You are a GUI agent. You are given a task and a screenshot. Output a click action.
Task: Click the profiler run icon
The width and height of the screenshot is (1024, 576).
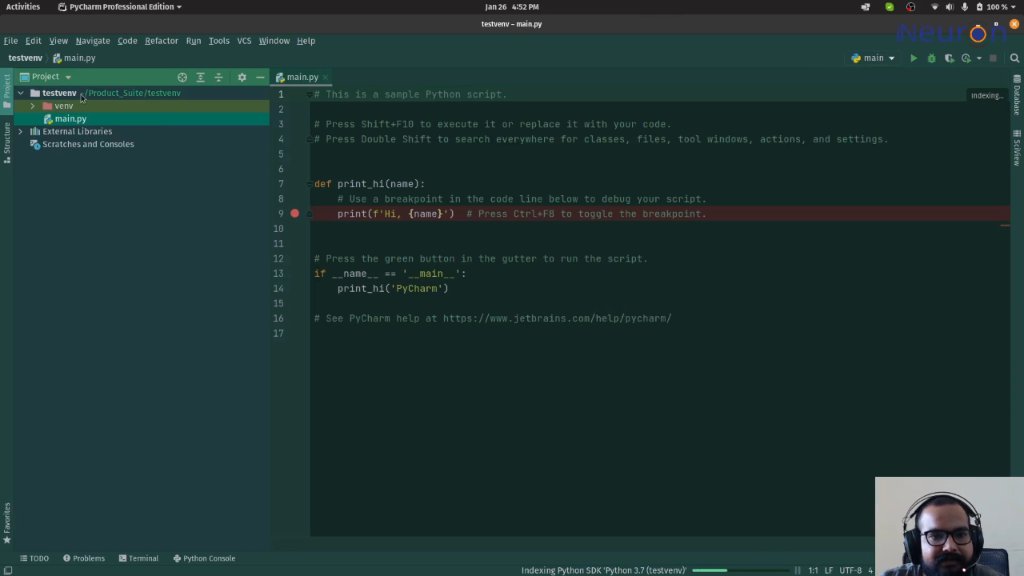[x=967, y=58]
